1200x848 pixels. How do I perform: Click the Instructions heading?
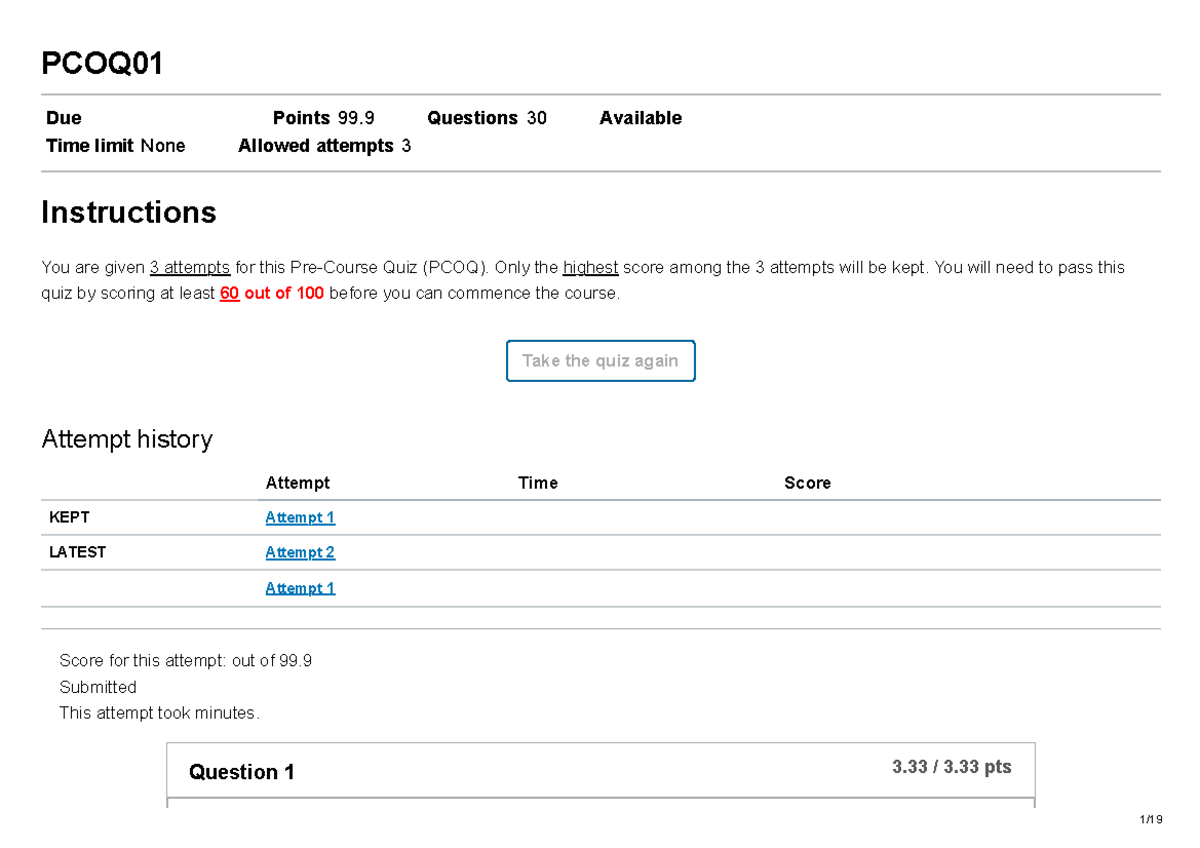pos(129,213)
